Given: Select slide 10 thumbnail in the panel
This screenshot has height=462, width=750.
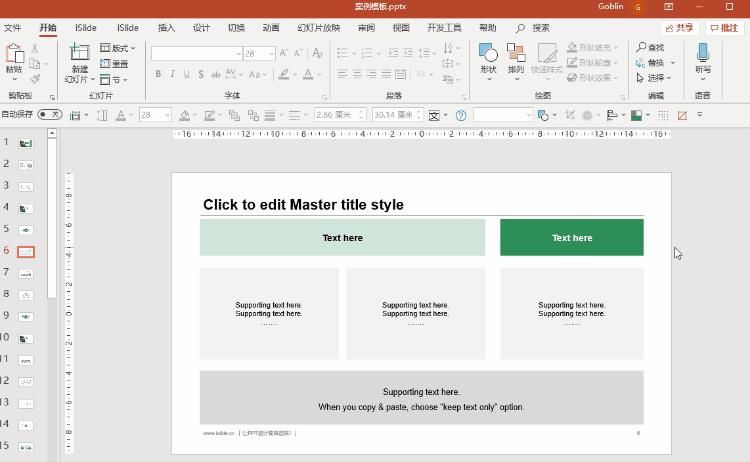Looking at the screenshot, I should tap(26, 338).
